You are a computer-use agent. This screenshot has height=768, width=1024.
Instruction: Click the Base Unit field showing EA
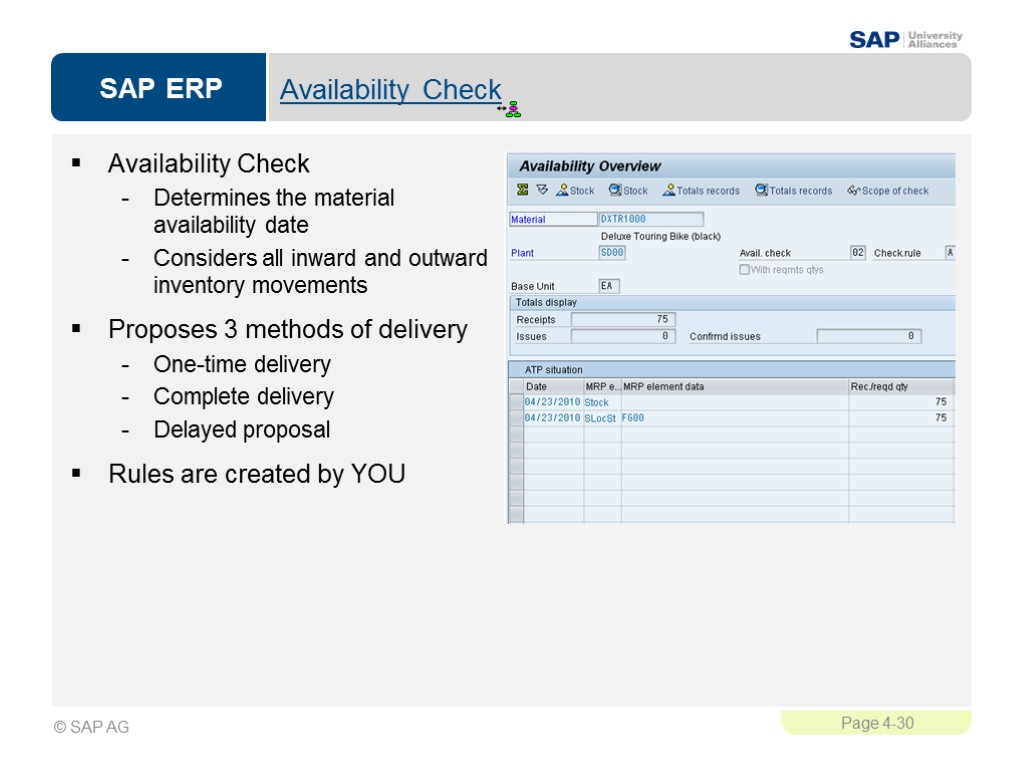click(x=609, y=286)
